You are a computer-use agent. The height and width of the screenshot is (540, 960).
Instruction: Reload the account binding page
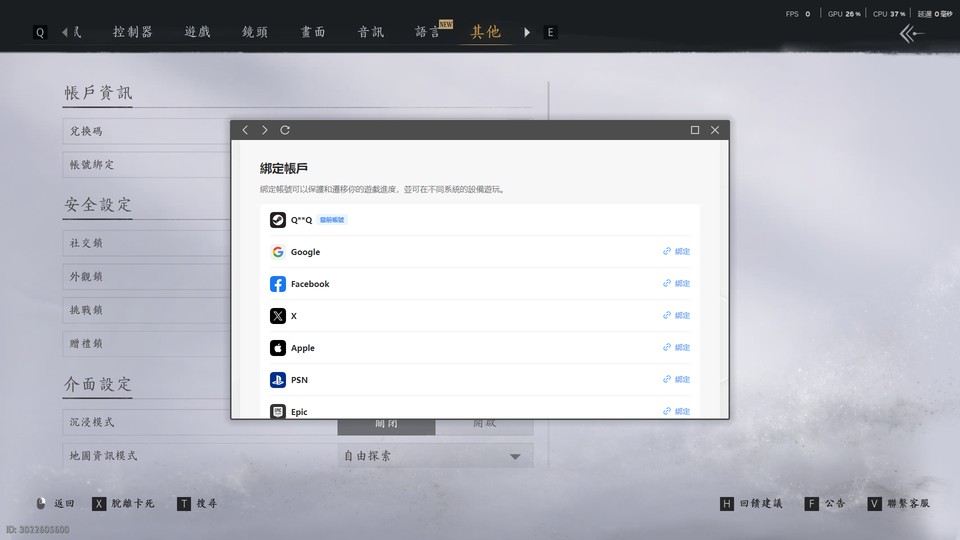click(285, 130)
